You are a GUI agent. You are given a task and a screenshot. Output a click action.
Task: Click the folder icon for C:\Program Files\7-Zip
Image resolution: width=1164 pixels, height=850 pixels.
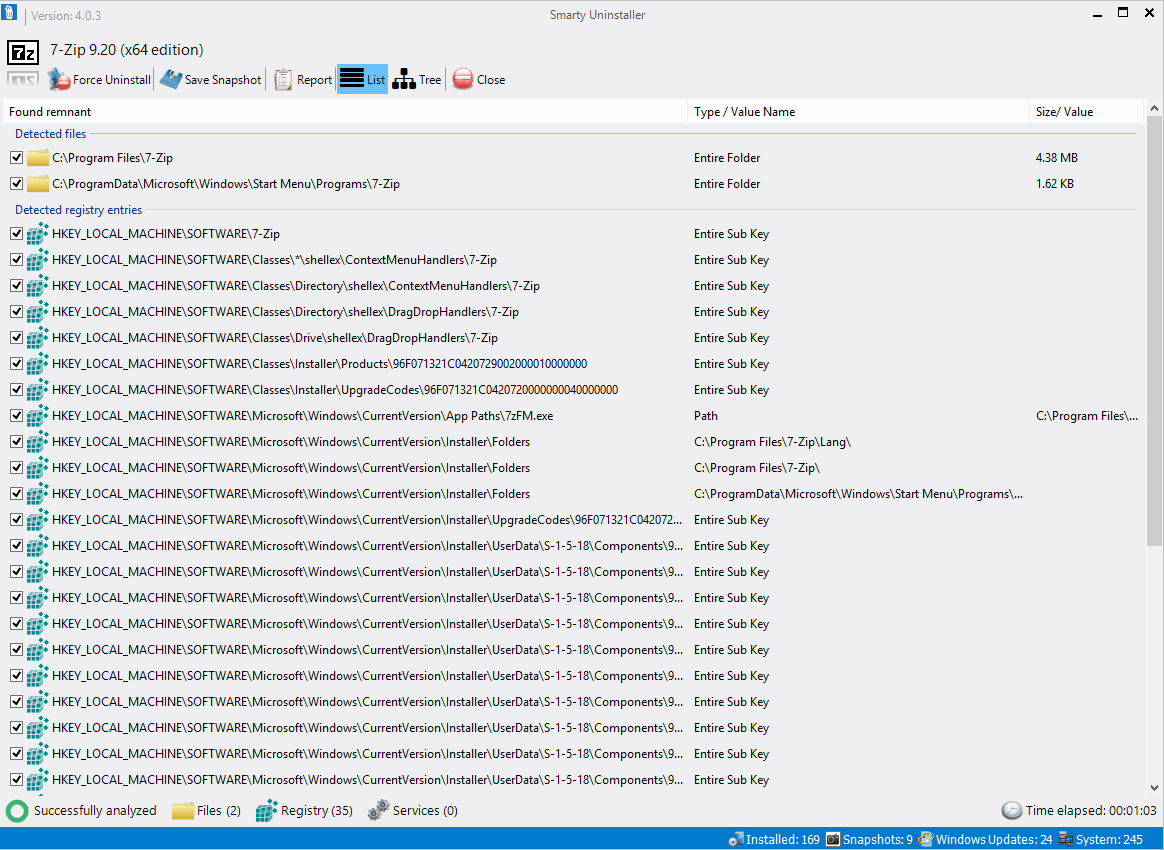(38, 157)
